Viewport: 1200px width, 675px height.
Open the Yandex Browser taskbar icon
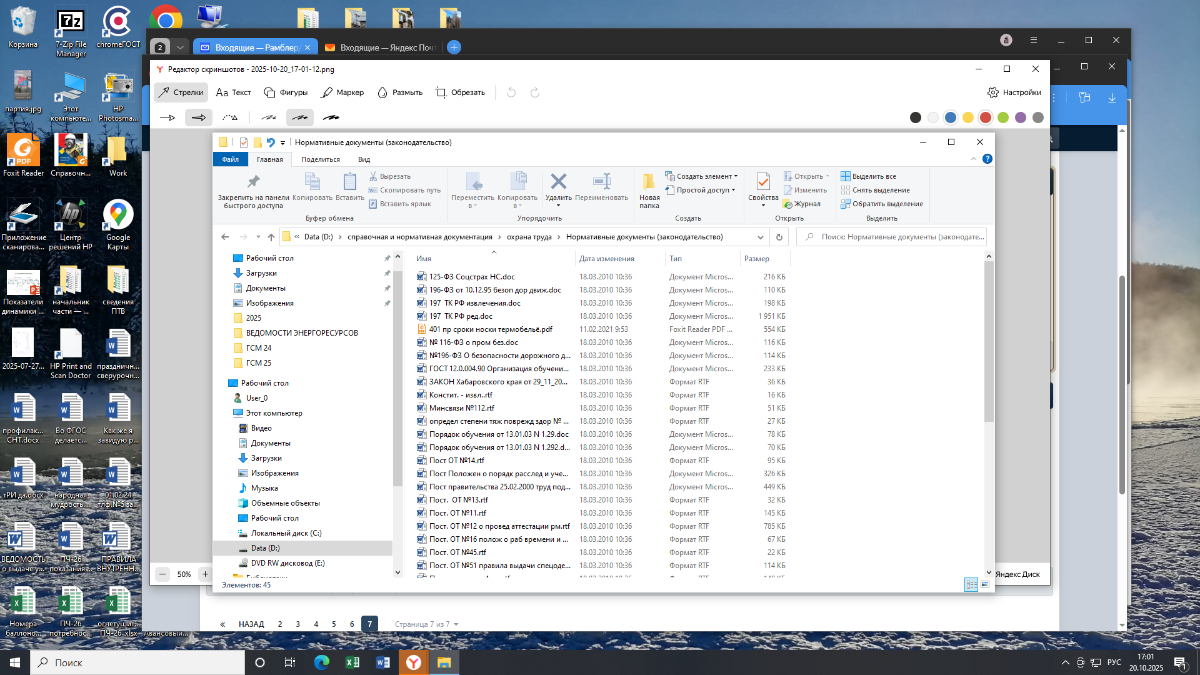click(413, 662)
